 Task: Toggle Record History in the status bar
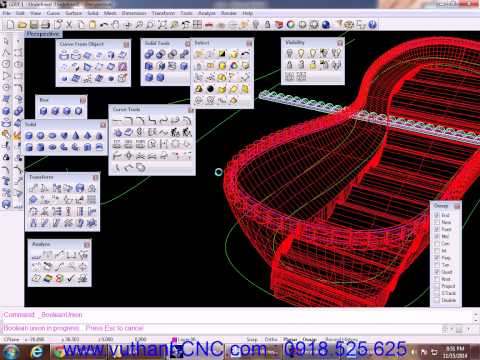[x=342, y=339]
